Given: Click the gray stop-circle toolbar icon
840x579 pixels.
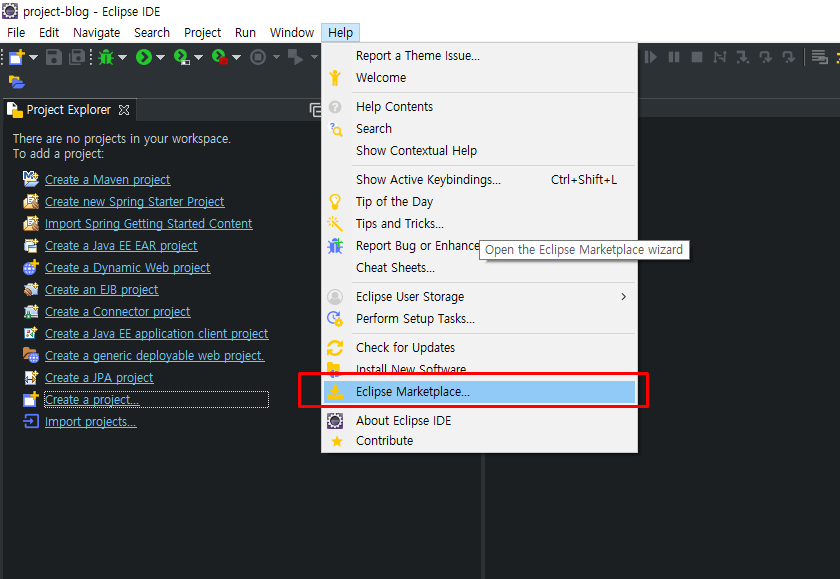Looking at the screenshot, I should 258,57.
